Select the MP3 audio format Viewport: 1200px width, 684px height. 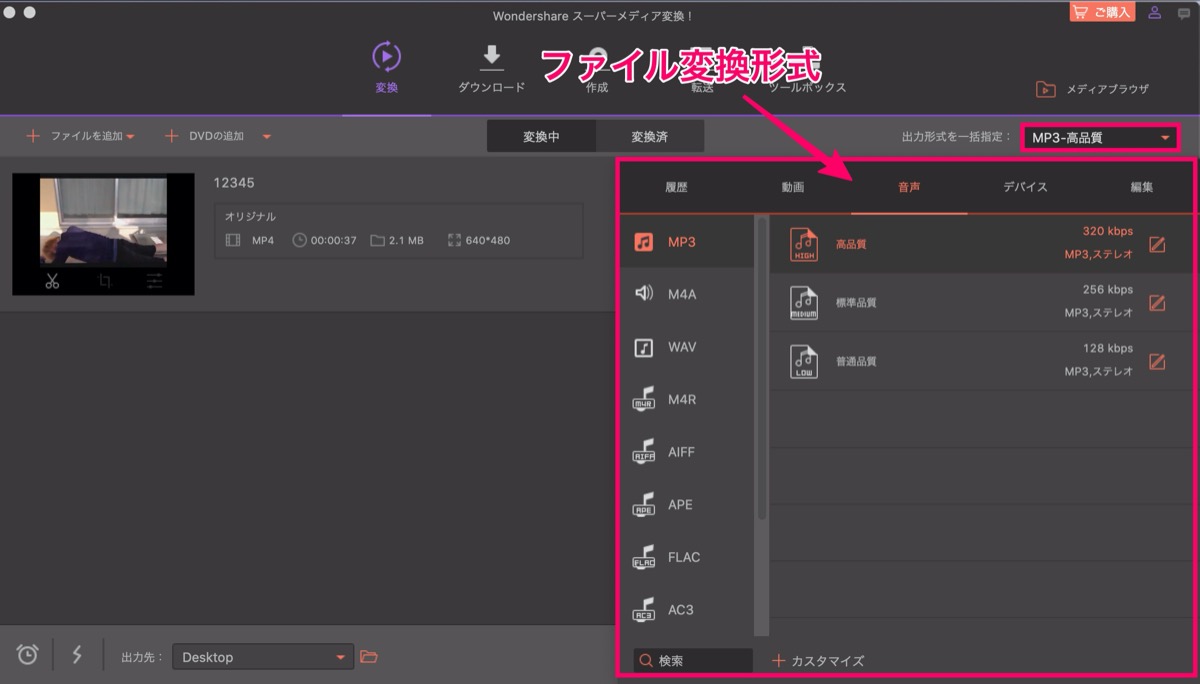tap(687, 242)
